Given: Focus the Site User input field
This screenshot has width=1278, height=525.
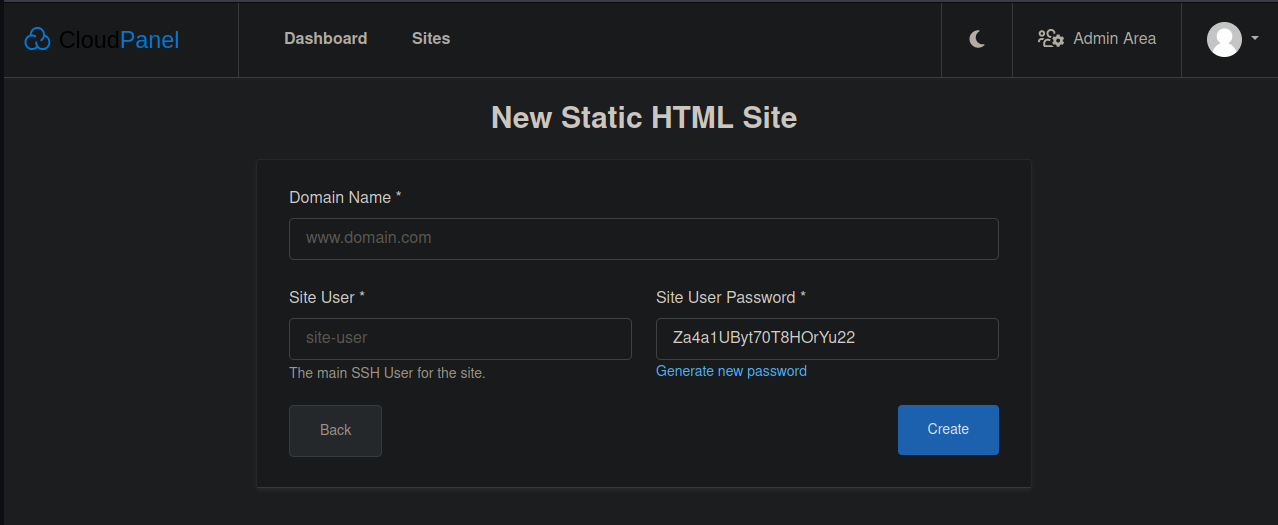Looking at the screenshot, I should [460, 339].
